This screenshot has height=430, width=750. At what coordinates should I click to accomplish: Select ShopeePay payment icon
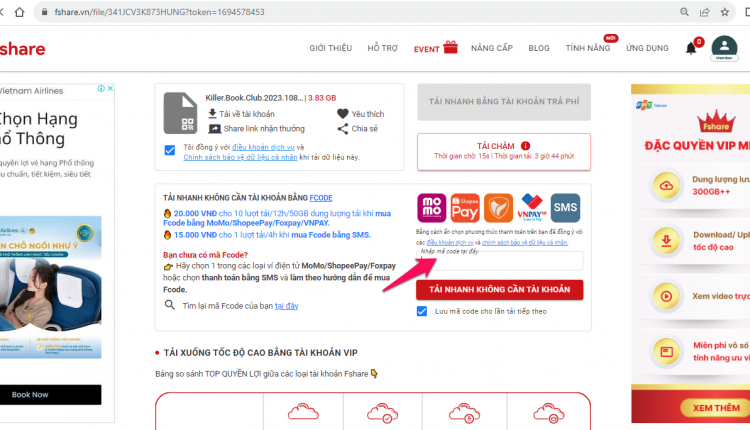pos(465,208)
